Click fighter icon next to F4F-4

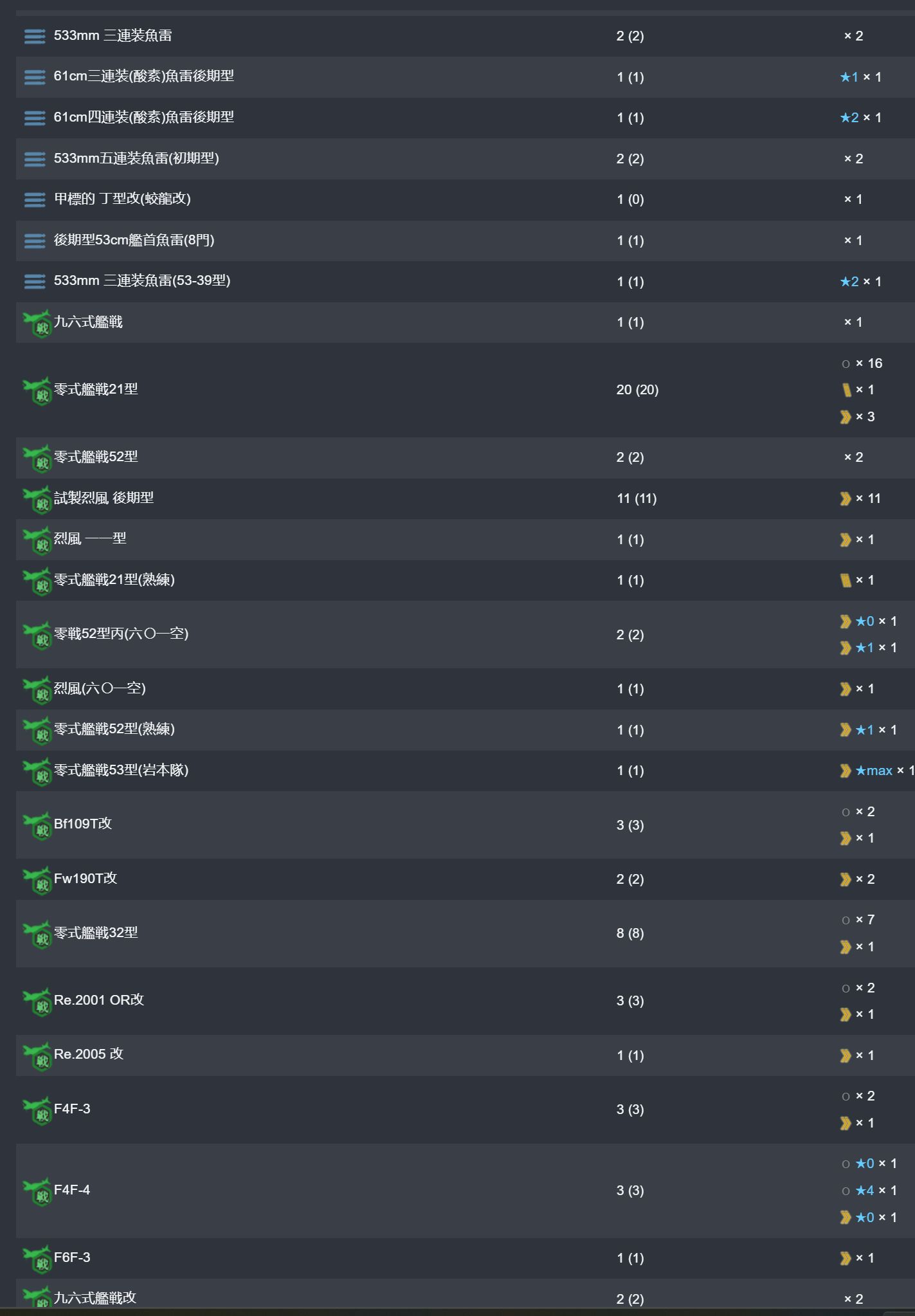pyautogui.click(x=37, y=1191)
